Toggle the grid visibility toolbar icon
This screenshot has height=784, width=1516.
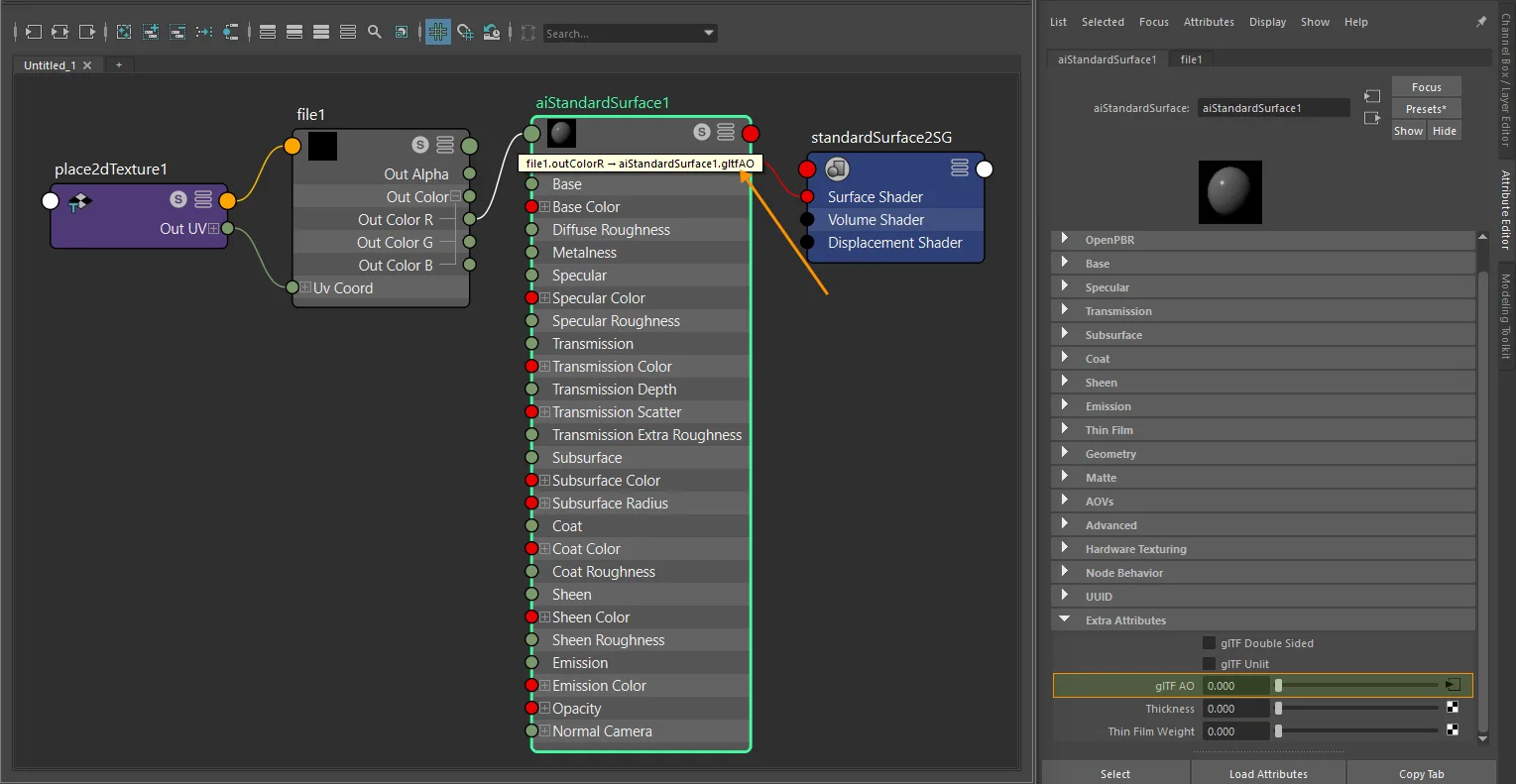tap(438, 32)
